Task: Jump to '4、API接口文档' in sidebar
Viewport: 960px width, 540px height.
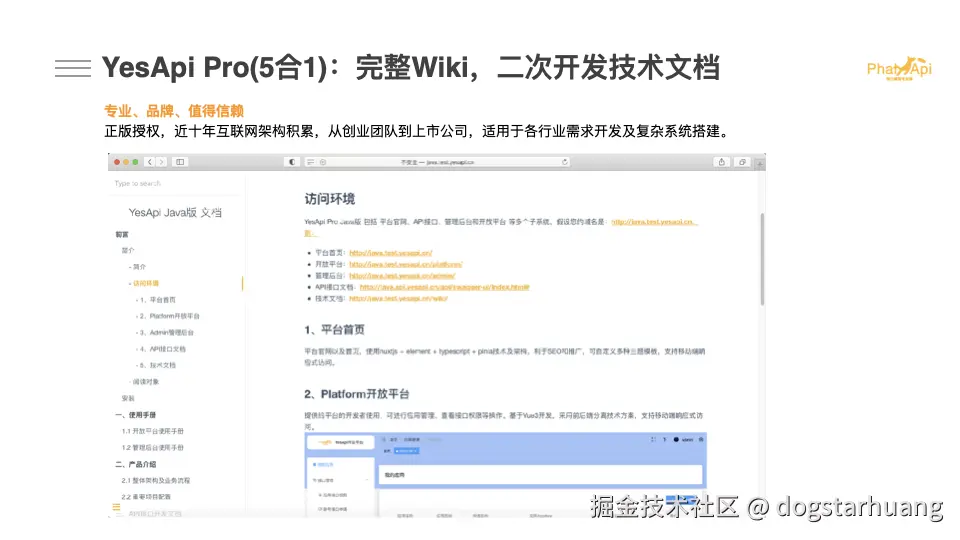Action: click(x=160, y=349)
